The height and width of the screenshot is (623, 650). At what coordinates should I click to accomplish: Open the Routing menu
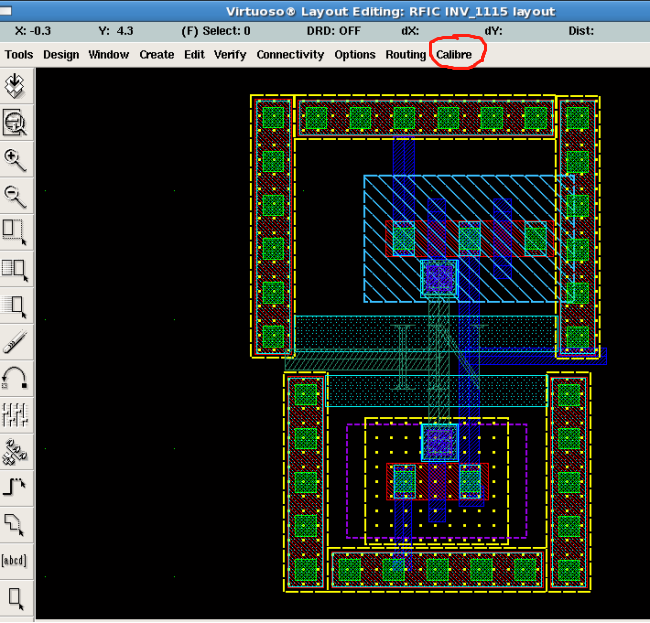tap(406, 55)
